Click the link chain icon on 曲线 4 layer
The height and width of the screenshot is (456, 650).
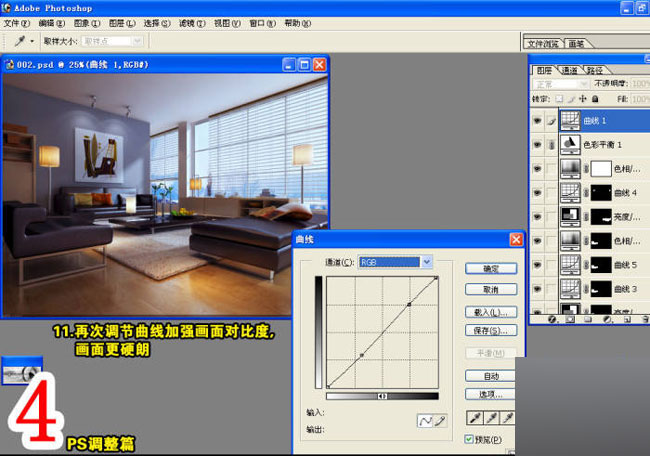click(x=586, y=193)
